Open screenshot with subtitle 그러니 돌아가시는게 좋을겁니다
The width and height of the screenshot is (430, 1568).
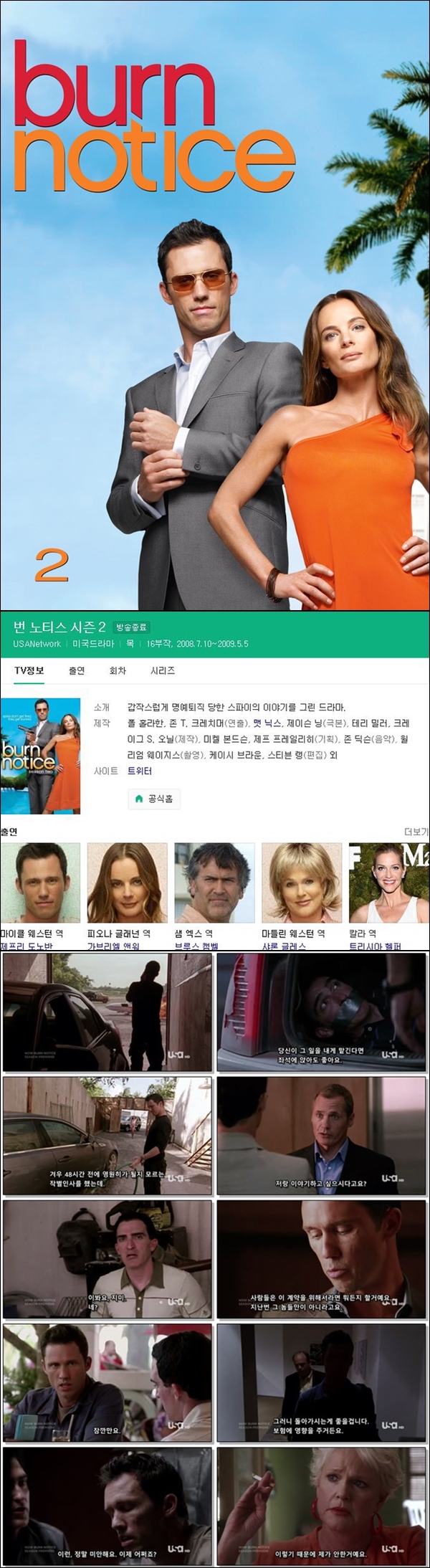(x=322, y=1383)
